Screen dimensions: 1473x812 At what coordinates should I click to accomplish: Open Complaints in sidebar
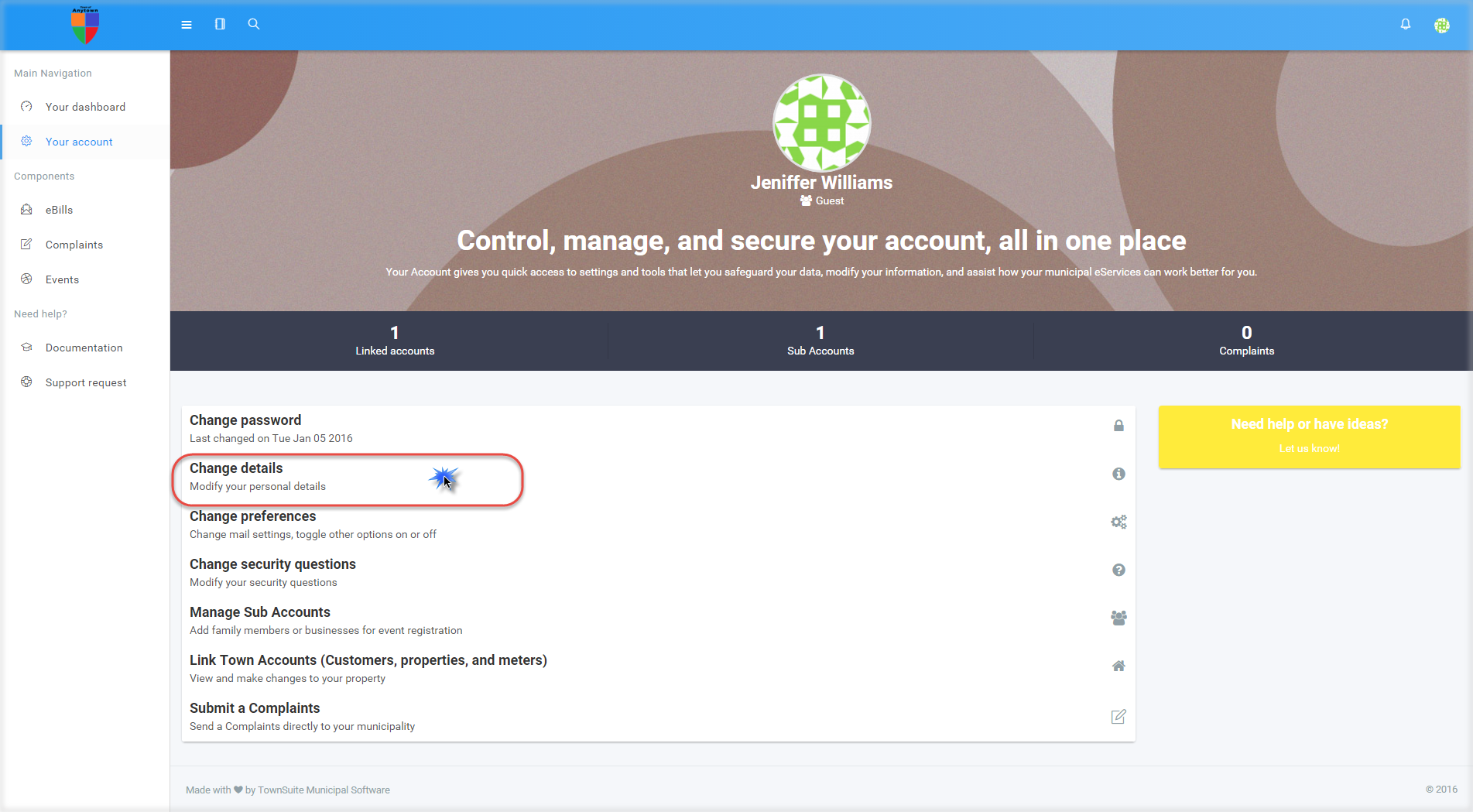(x=85, y=245)
